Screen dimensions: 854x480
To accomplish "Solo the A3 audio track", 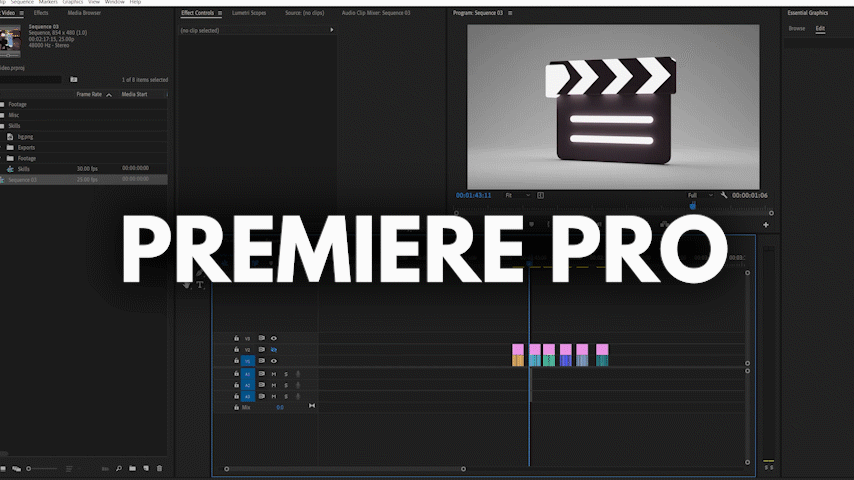I will [x=286, y=397].
